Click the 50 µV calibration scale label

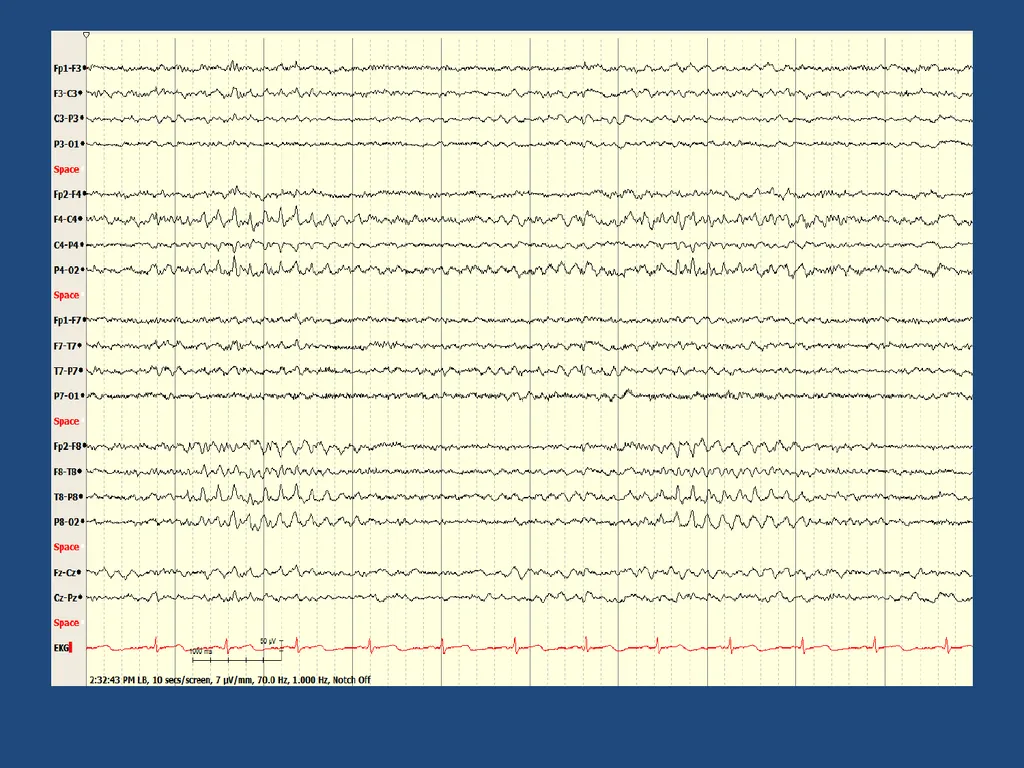[x=268, y=641]
